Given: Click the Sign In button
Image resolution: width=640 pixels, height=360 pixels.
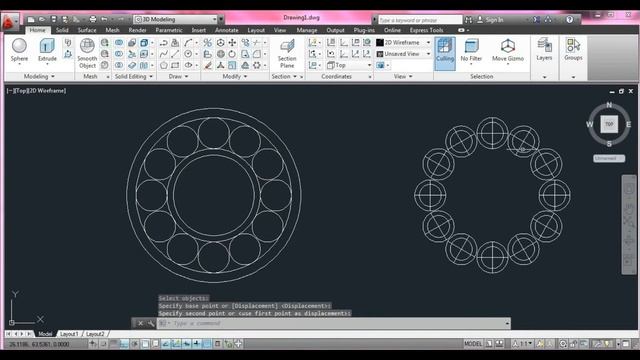Looking at the screenshot, I should click(x=490, y=20).
